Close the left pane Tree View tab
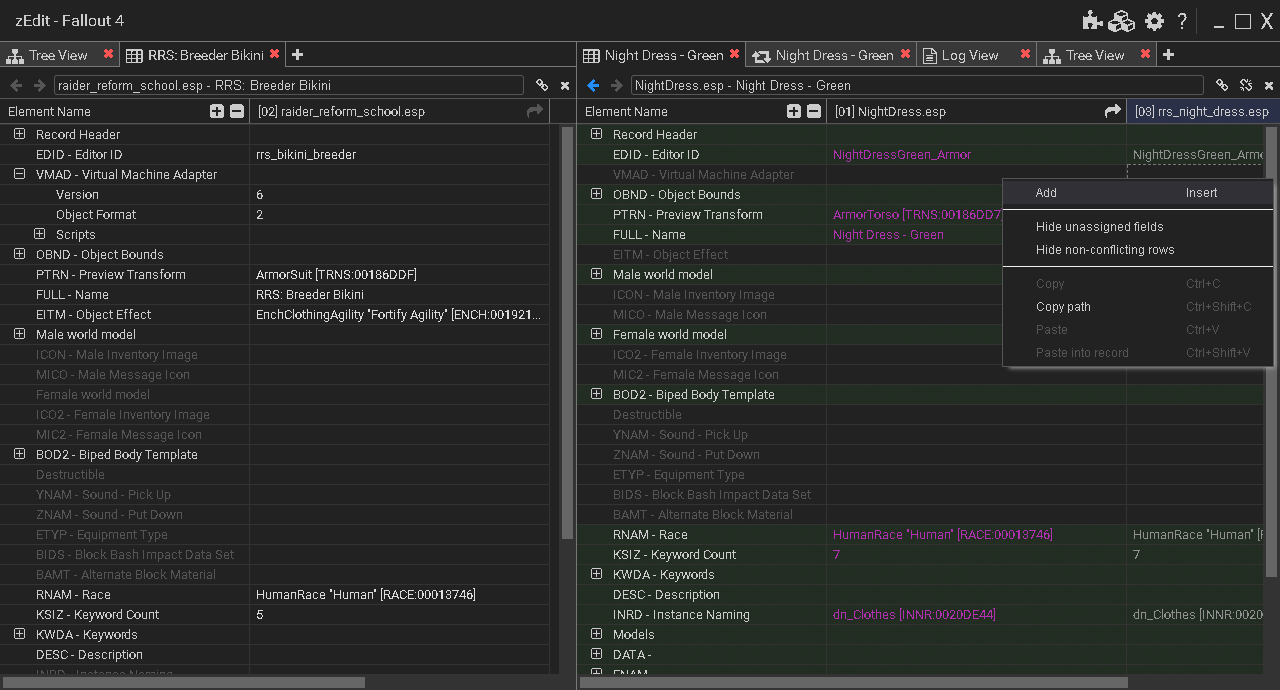Screen dimensions: 1280x690 108,55
